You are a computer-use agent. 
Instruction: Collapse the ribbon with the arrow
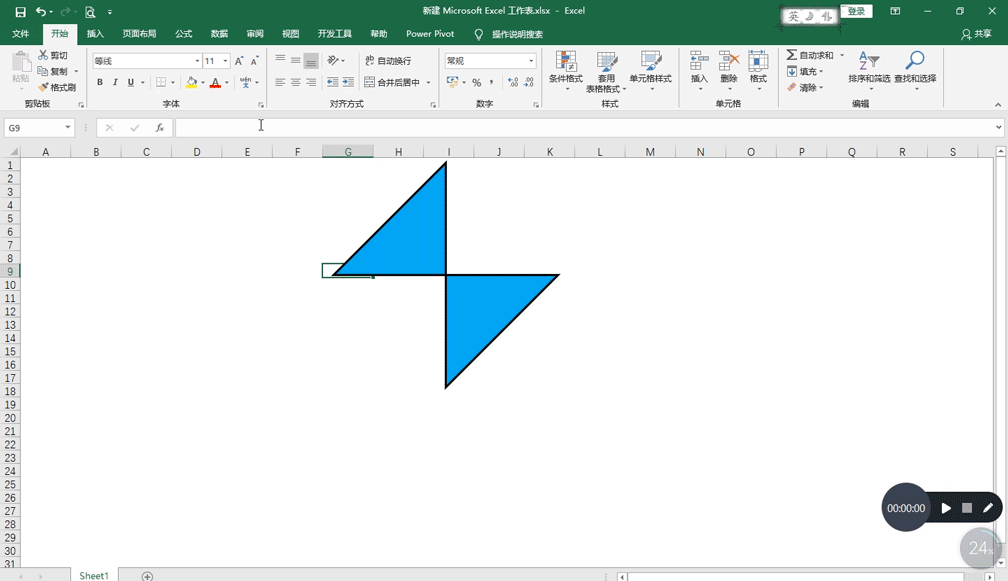998,105
